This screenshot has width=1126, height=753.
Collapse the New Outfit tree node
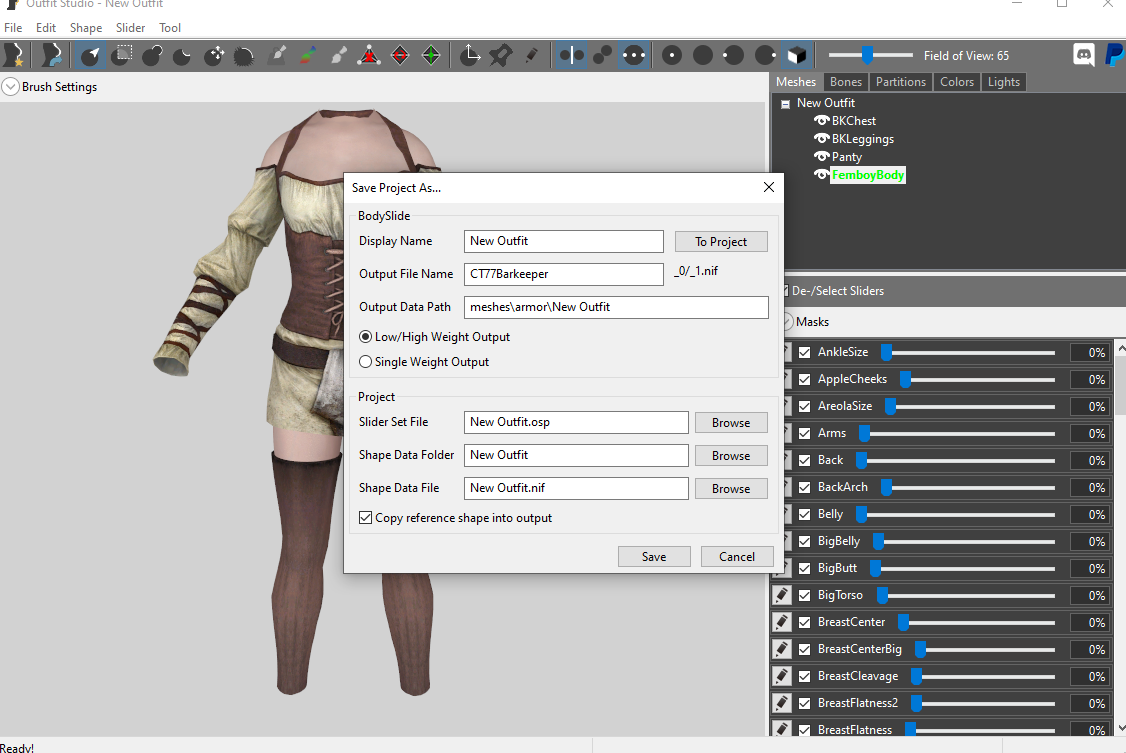point(786,104)
